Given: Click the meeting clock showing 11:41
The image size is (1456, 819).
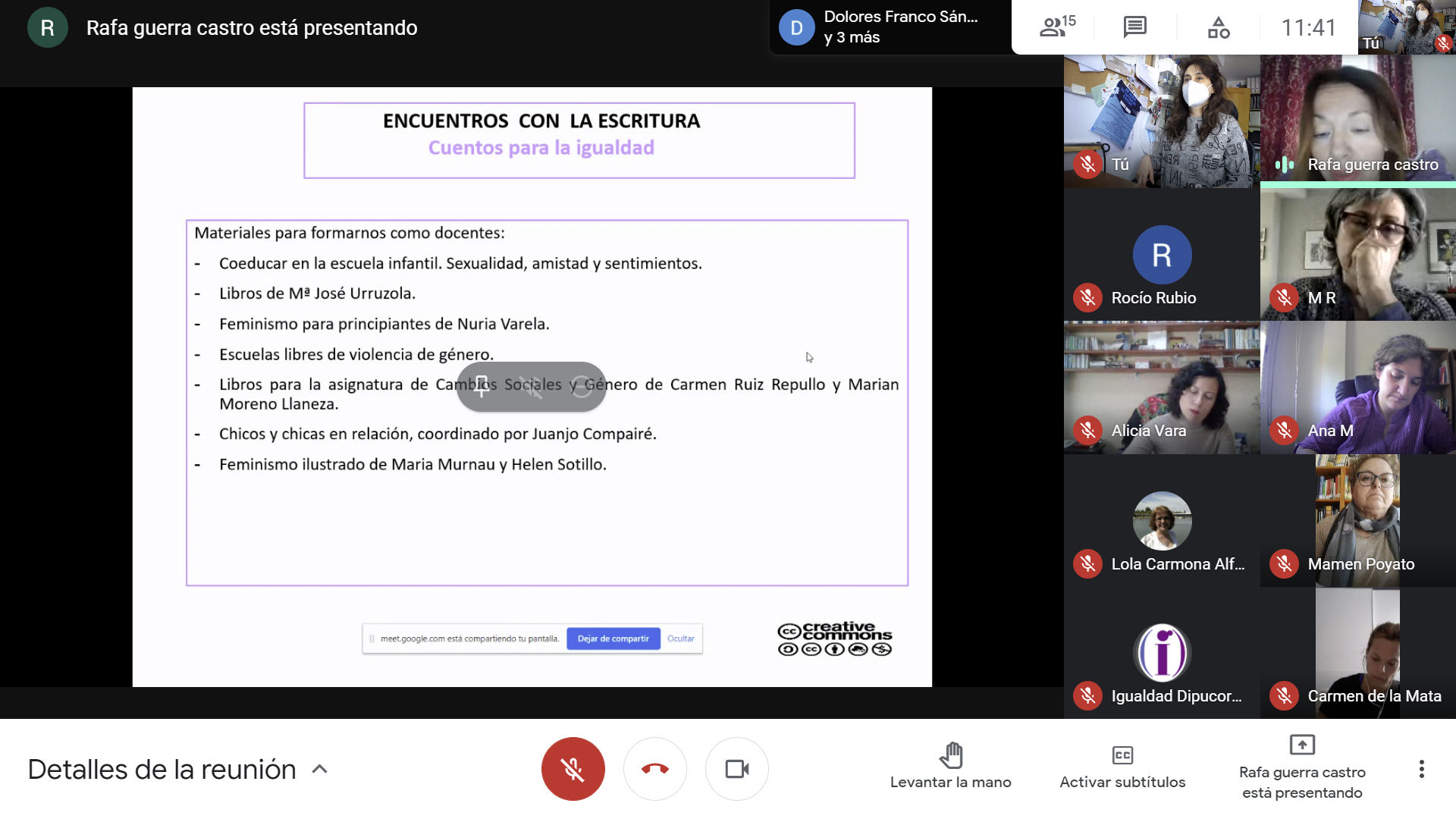Looking at the screenshot, I should point(1308,27).
